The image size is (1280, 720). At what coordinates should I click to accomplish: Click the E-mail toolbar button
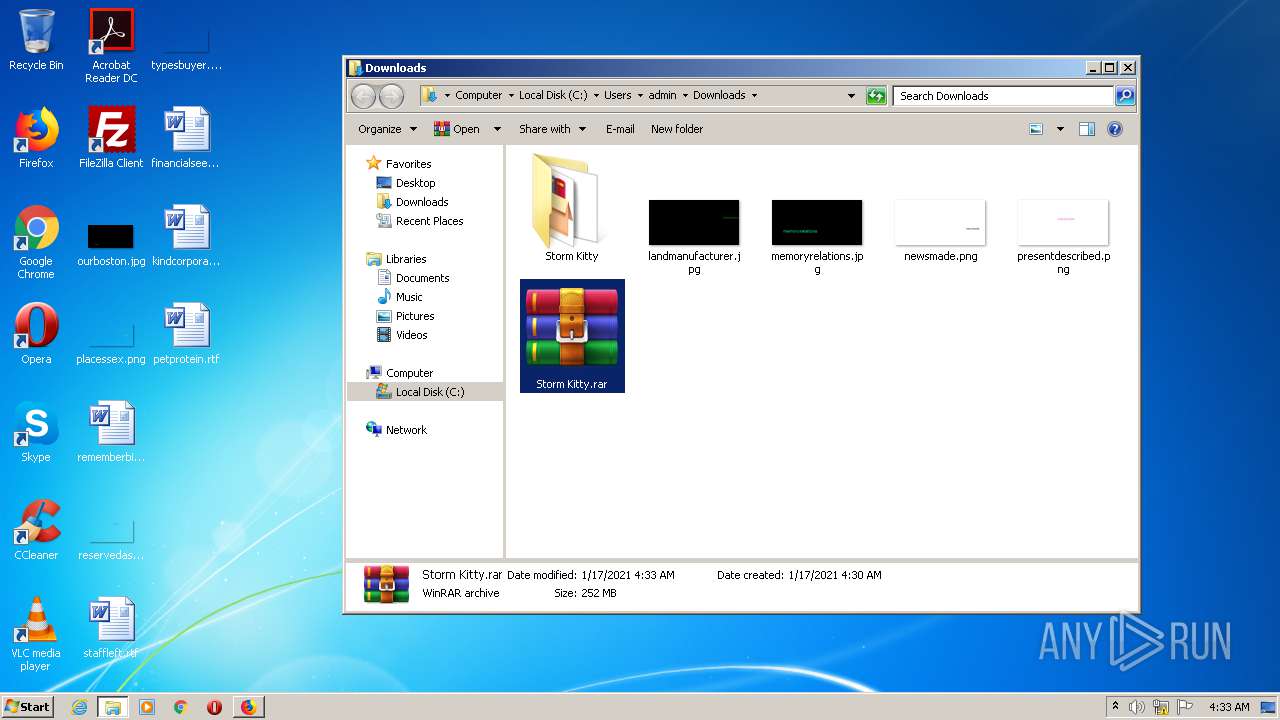[x=620, y=129]
